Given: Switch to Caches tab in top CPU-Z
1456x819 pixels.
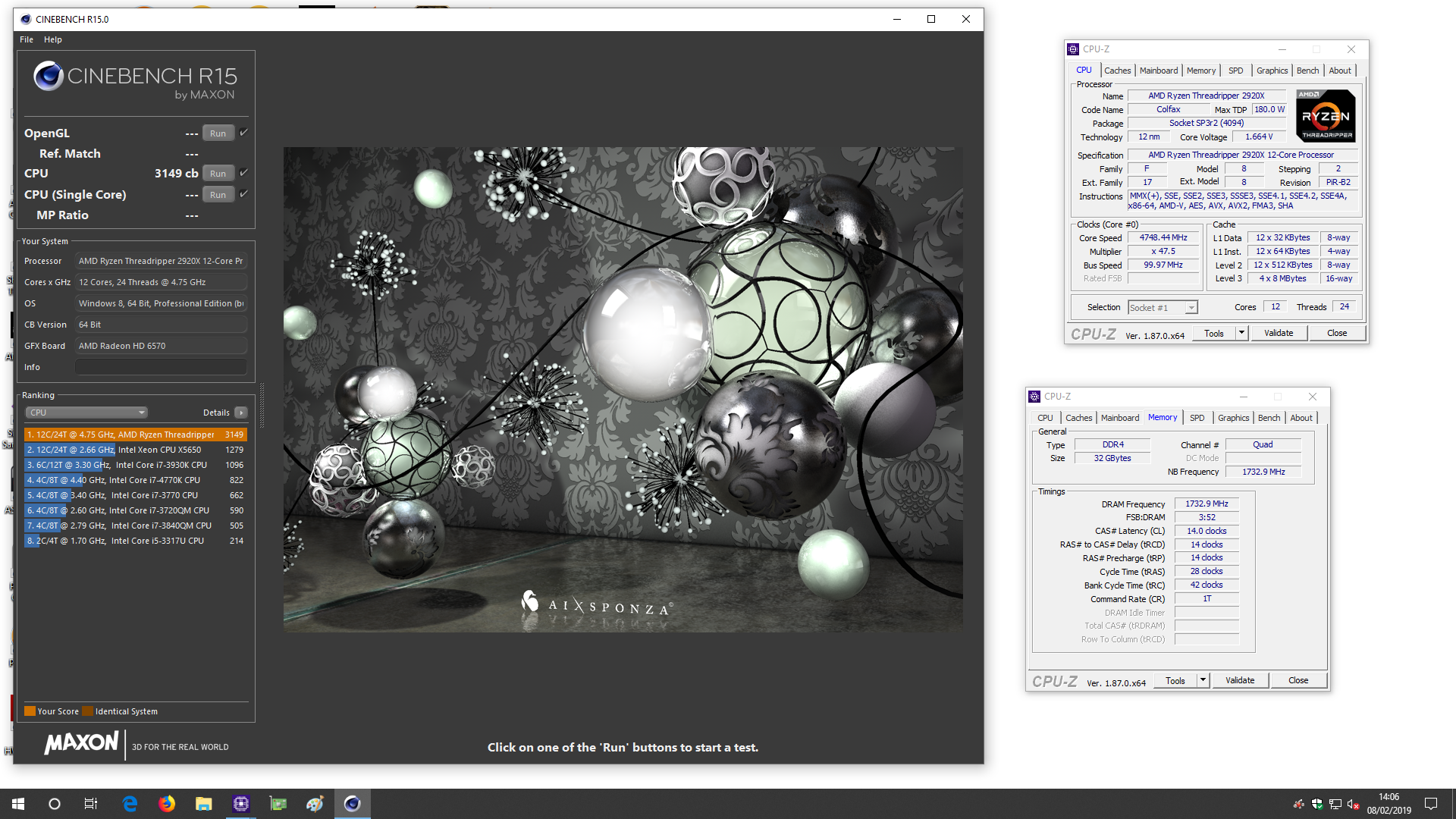Looking at the screenshot, I should 1117,71.
